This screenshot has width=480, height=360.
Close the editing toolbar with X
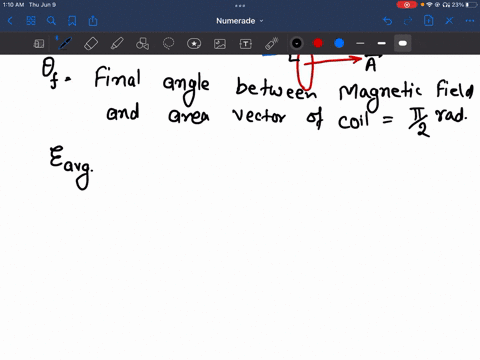[x=449, y=21]
